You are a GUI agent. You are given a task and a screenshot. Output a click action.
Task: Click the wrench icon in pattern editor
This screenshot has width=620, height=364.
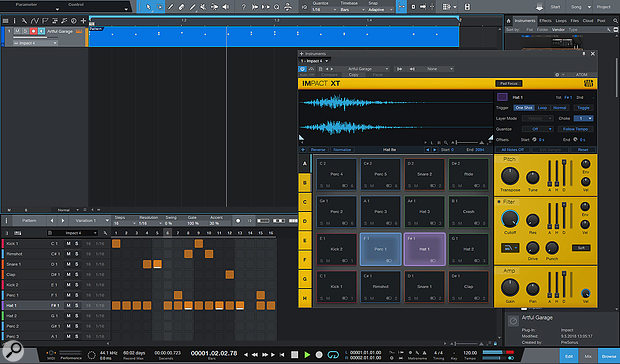(105, 233)
